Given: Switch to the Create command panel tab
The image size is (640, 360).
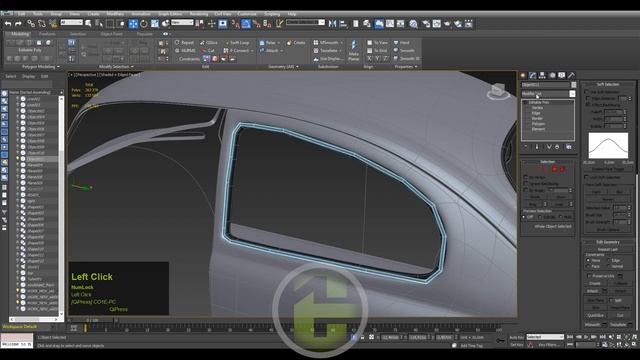Looking at the screenshot, I should click(523, 76).
